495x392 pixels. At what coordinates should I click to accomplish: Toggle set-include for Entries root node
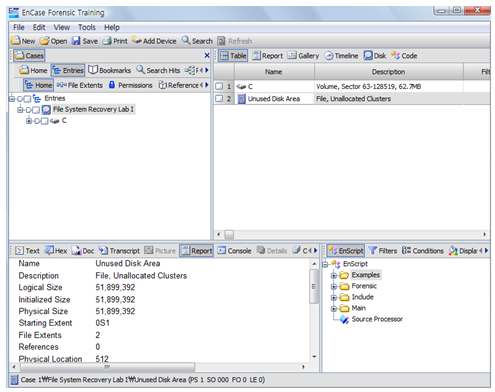[20, 99]
